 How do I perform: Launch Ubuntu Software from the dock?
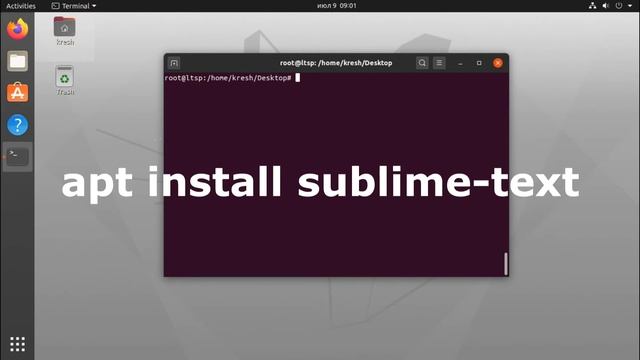(x=18, y=92)
